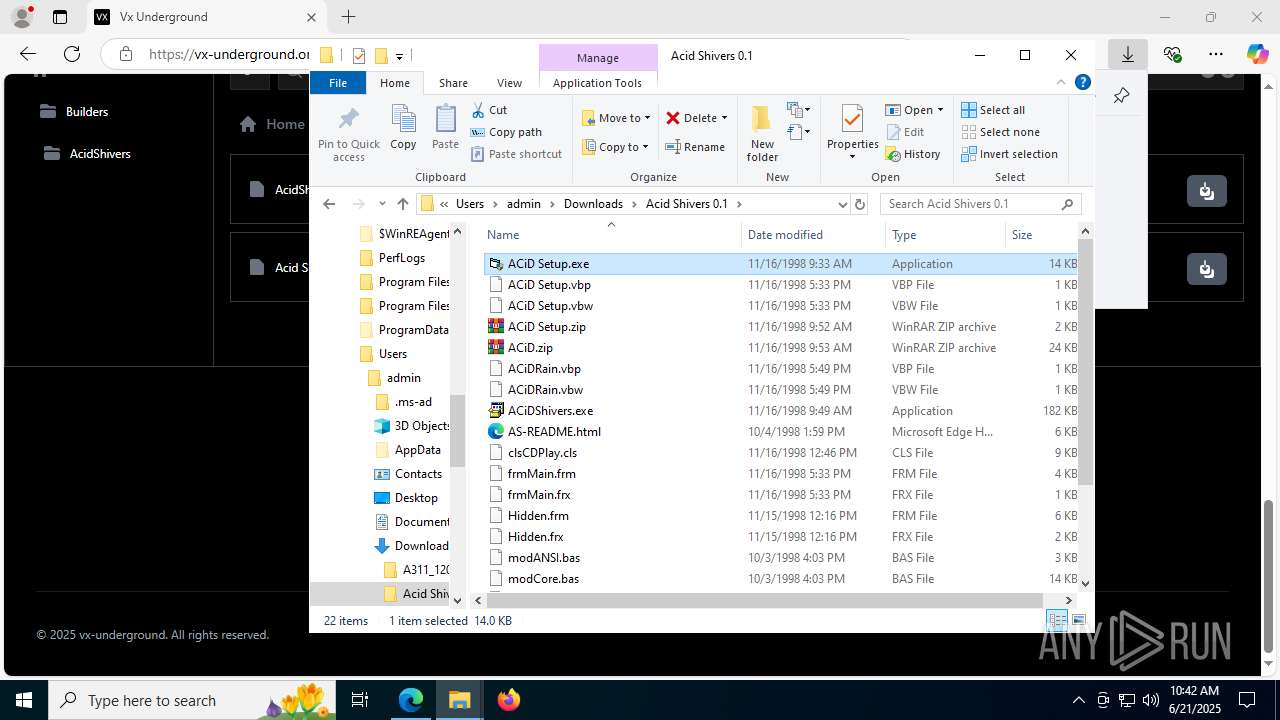Expand the address bar history dropdown
This screenshot has width=1280, height=720.
point(842,204)
